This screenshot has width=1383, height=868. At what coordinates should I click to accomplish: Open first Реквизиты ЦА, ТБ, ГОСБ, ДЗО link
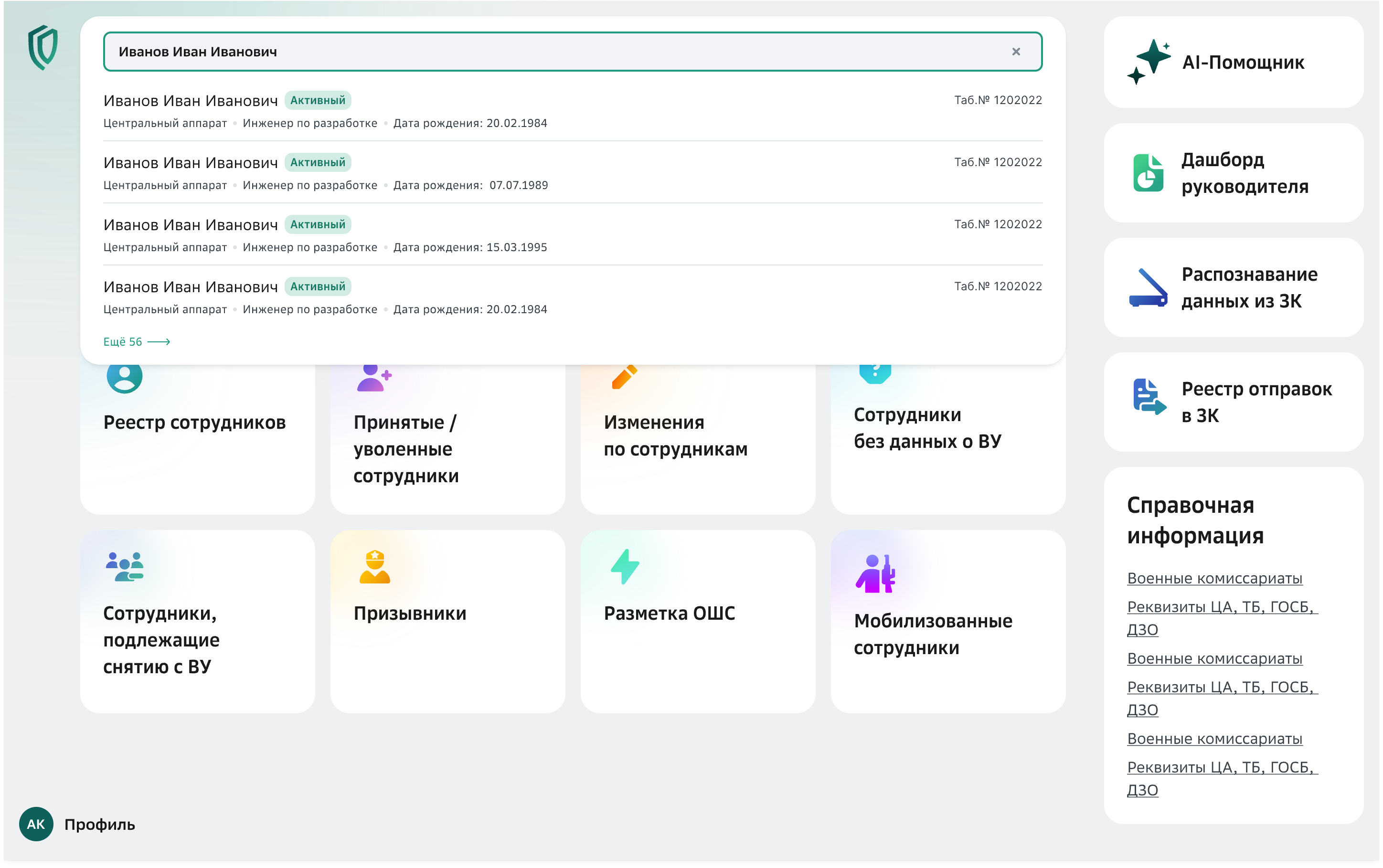[x=1220, y=607]
